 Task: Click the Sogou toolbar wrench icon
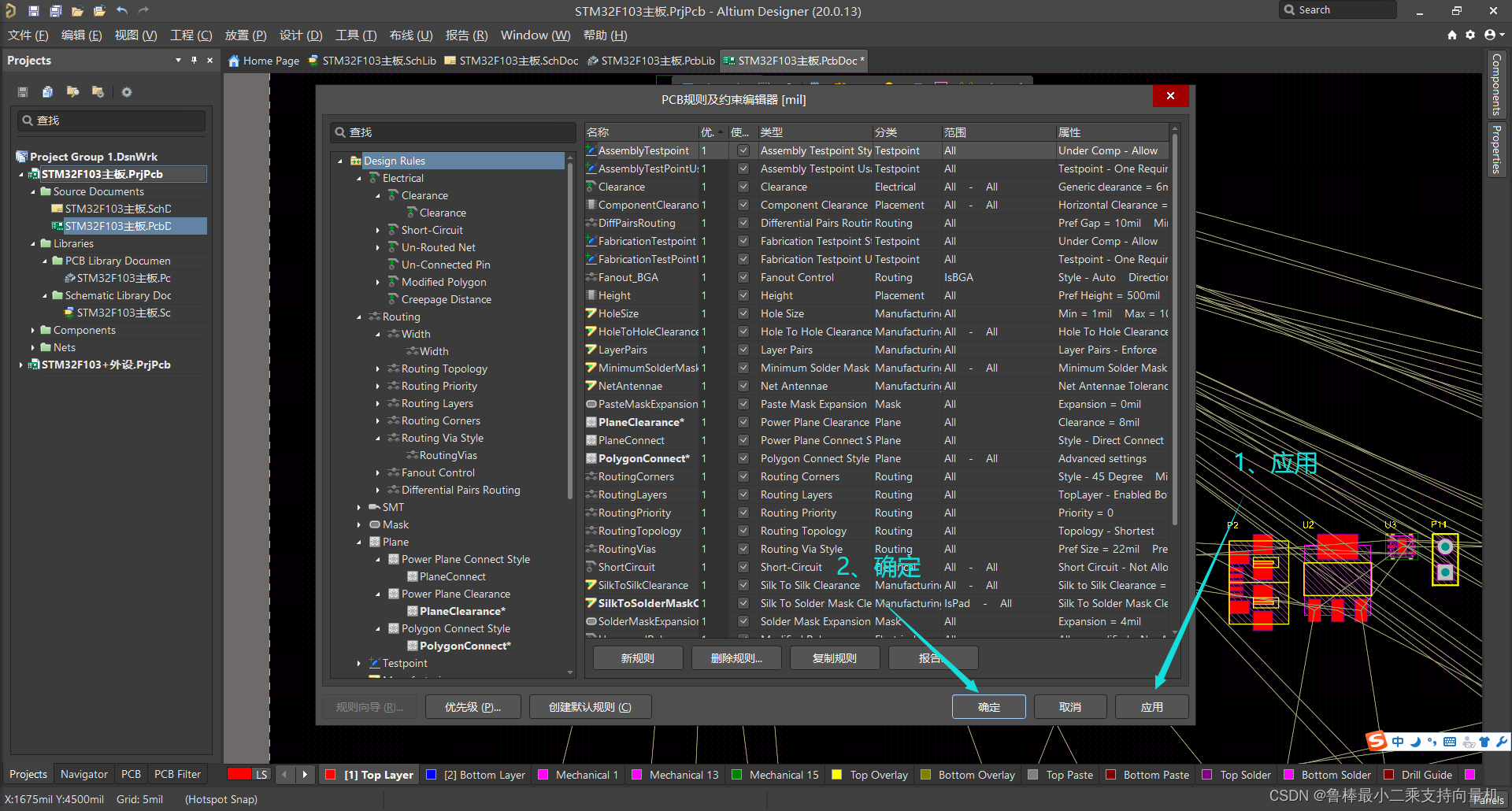[x=1501, y=742]
